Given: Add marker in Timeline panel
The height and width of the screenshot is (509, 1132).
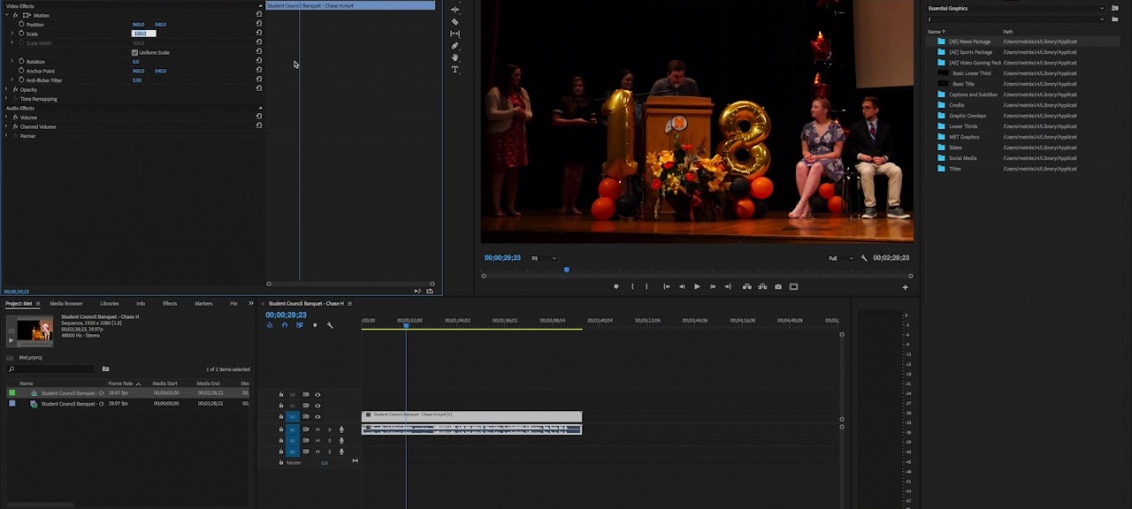Looking at the screenshot, I should [315, 326].
